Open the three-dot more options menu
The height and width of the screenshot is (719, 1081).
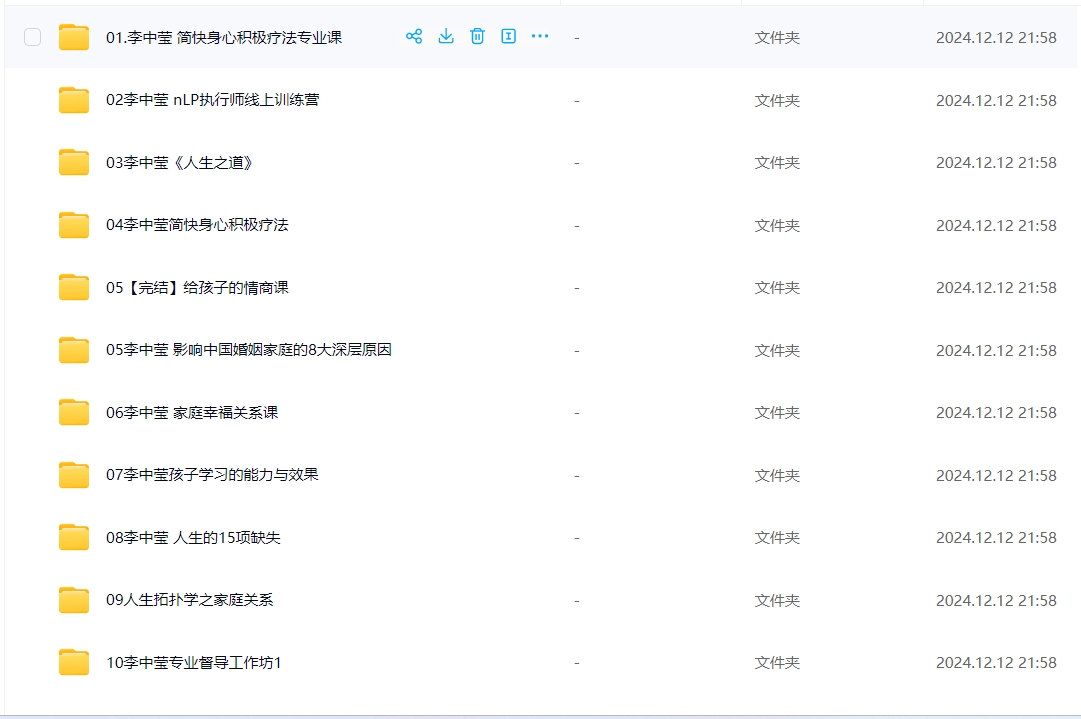(540, 37)
